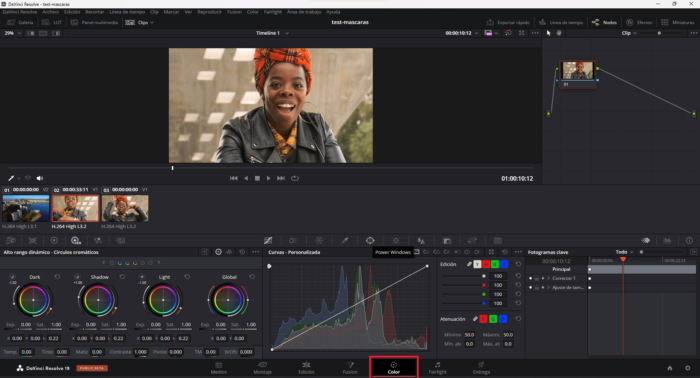Open viewer three-dot options menu

point(535,33)
